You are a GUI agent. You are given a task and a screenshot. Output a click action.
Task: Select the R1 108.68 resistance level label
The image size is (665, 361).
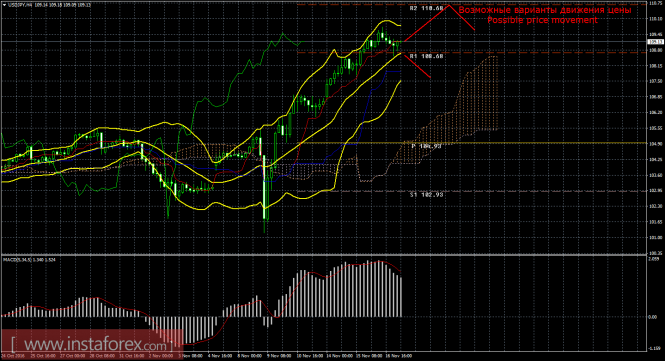pyautogui.click(x=426, y=56)
